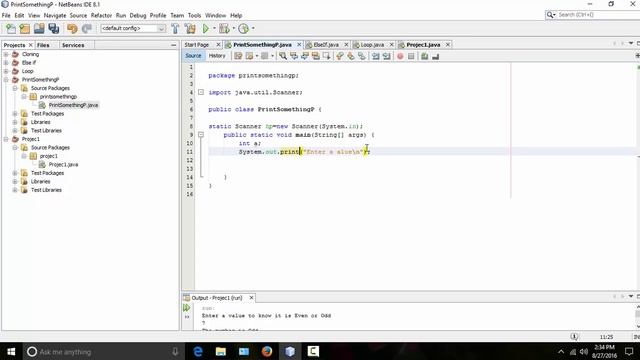640x360 pixels.
Task: Open the Refactor menu
Action: coord(101,15)
